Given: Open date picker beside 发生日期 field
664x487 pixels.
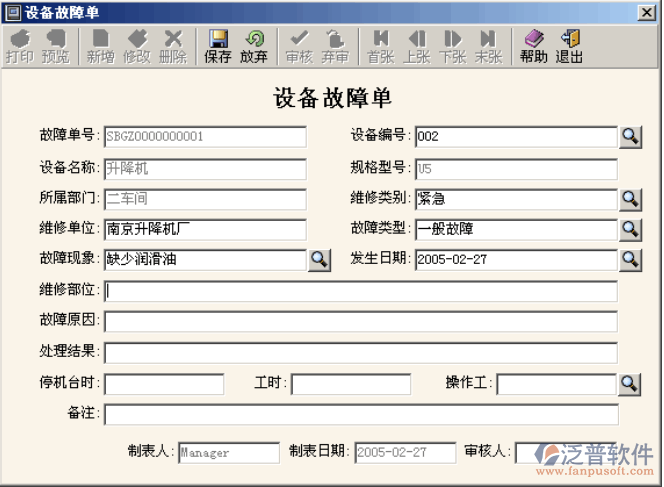Looking at the screenshot, I should (x=630, y=260).
